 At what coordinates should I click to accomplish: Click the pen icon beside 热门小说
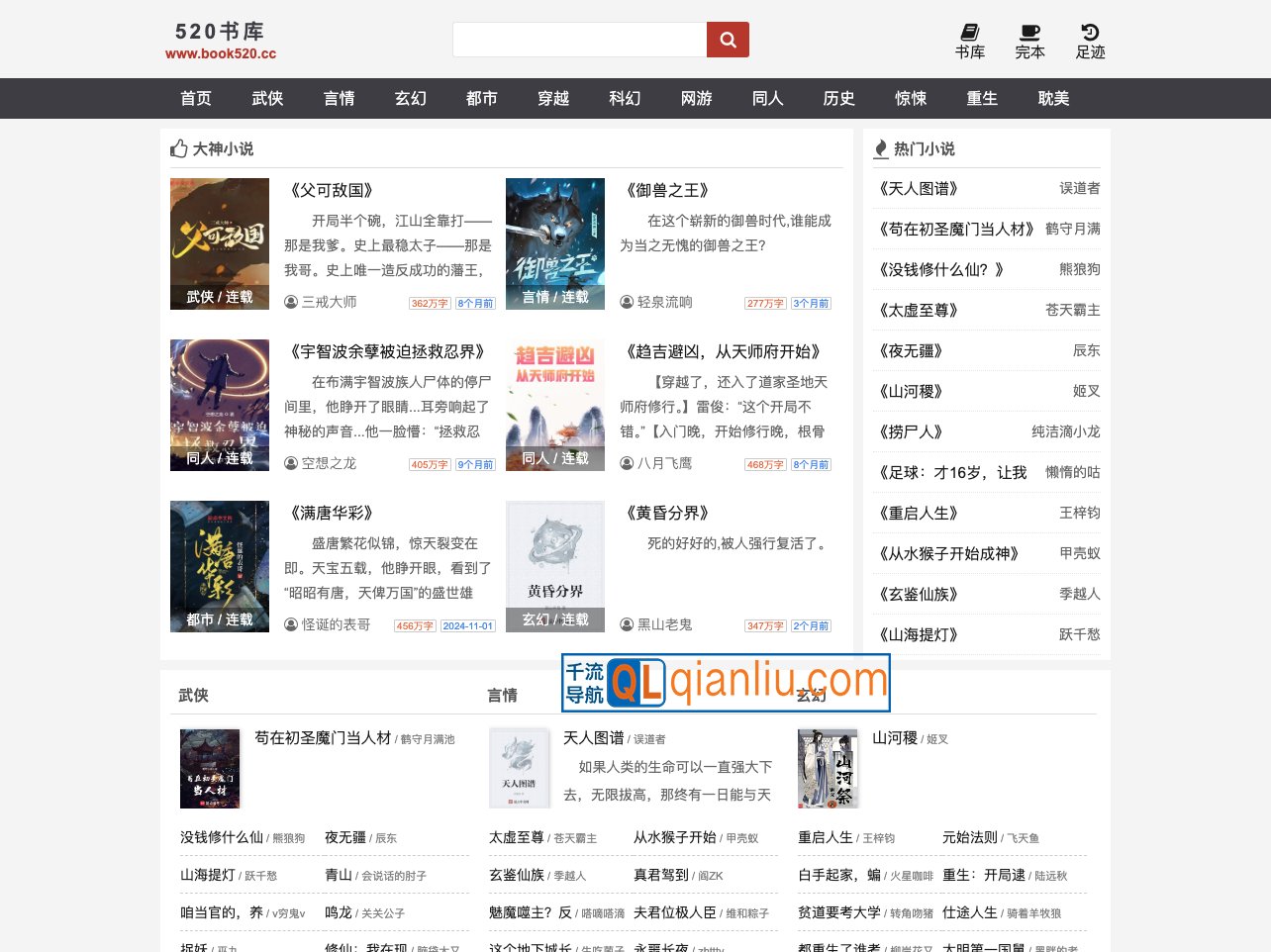(881, 148)
